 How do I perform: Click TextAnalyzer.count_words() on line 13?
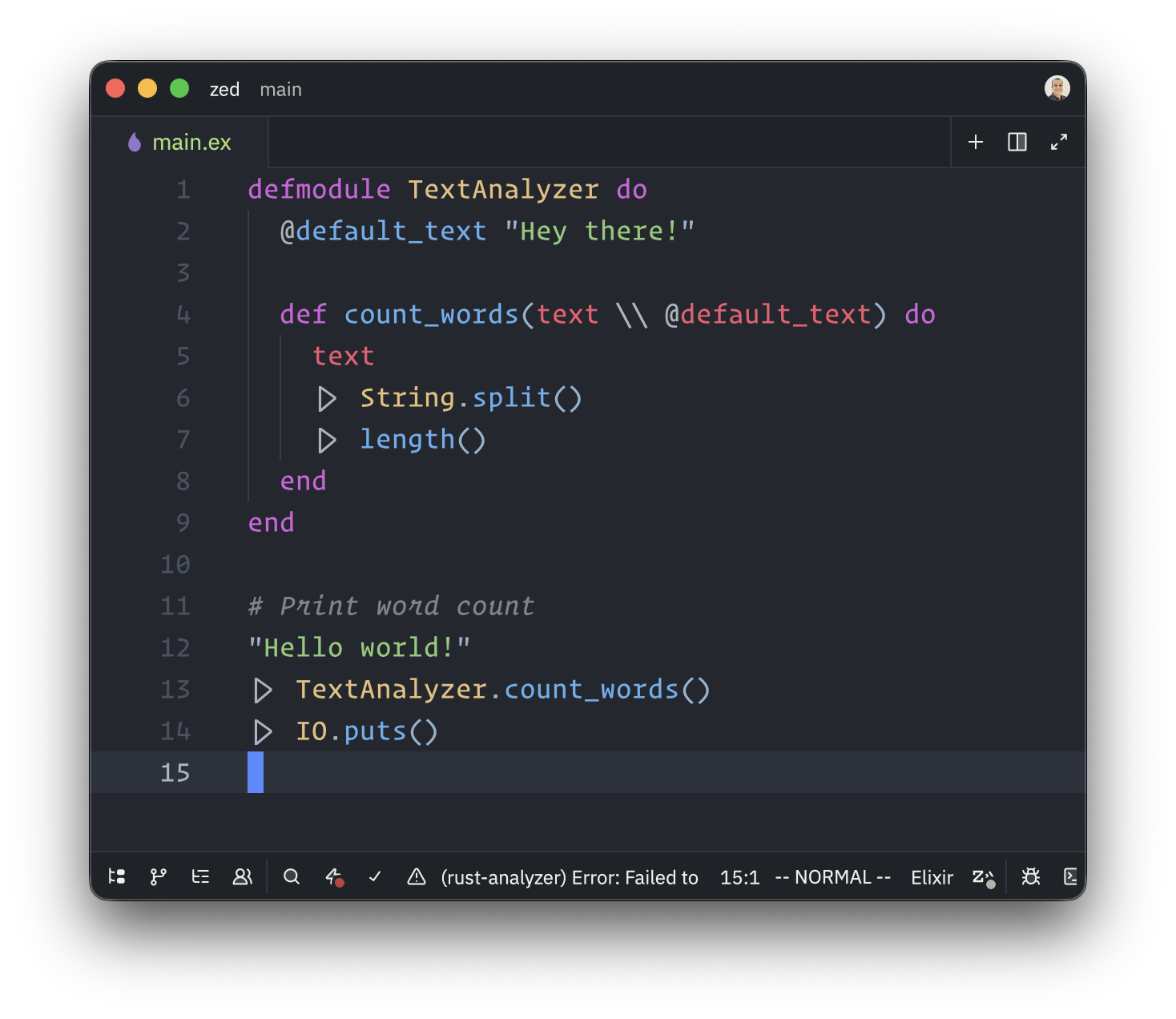503,689
